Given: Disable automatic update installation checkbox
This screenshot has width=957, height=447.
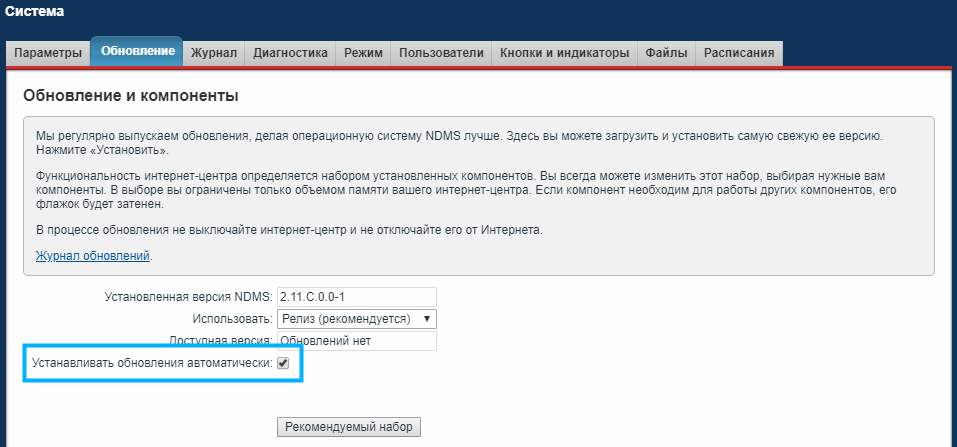Looking at the screenshot, I should (283, 363).
